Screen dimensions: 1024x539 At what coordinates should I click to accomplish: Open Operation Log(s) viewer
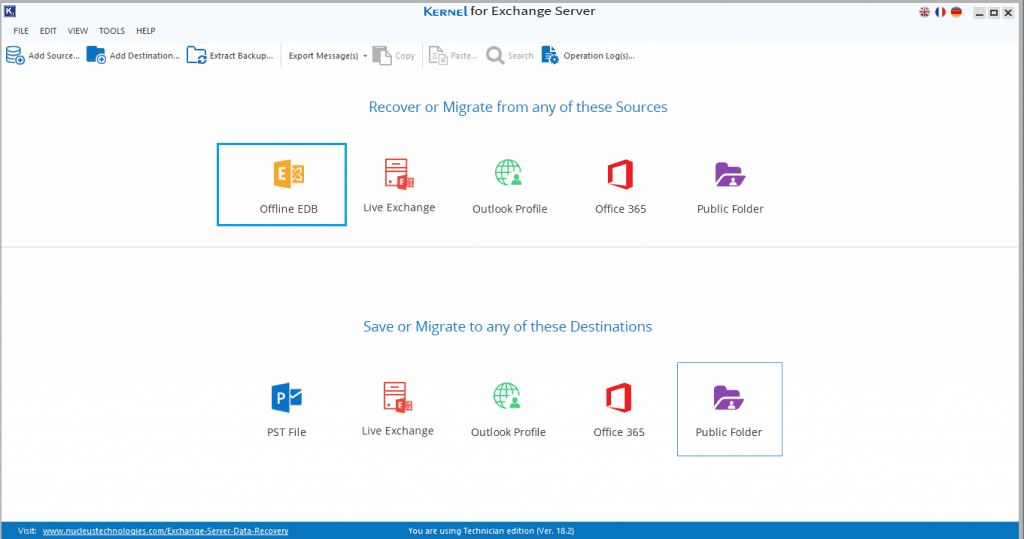click(588, 56)
